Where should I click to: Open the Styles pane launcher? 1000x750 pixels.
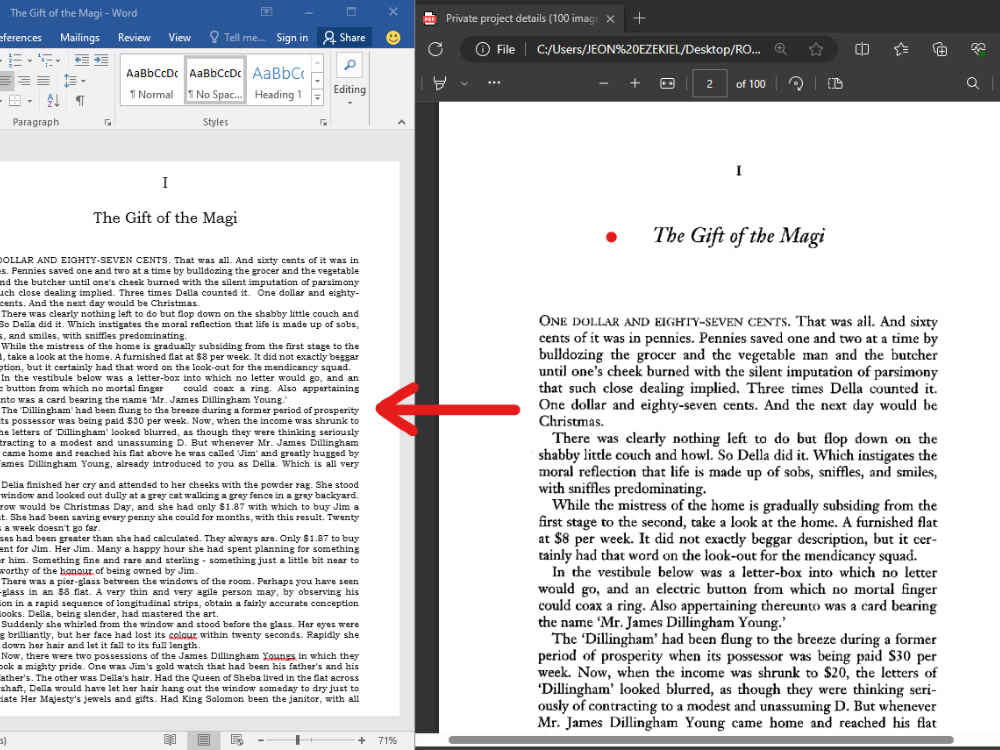click(x=323, y=122)
